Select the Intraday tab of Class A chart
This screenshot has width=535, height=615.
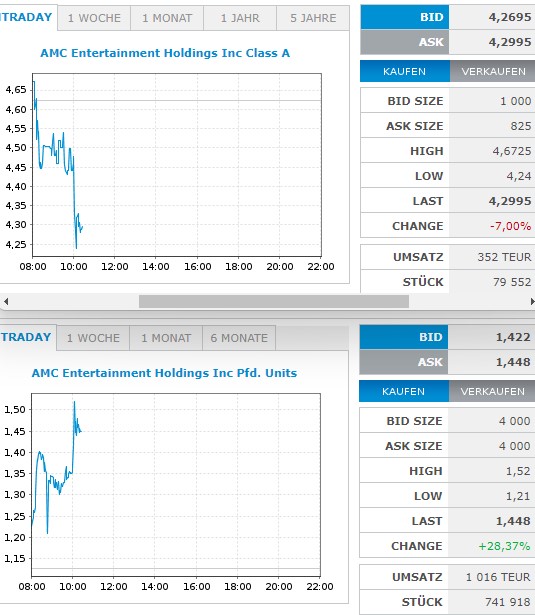click(x=27, y=17)
